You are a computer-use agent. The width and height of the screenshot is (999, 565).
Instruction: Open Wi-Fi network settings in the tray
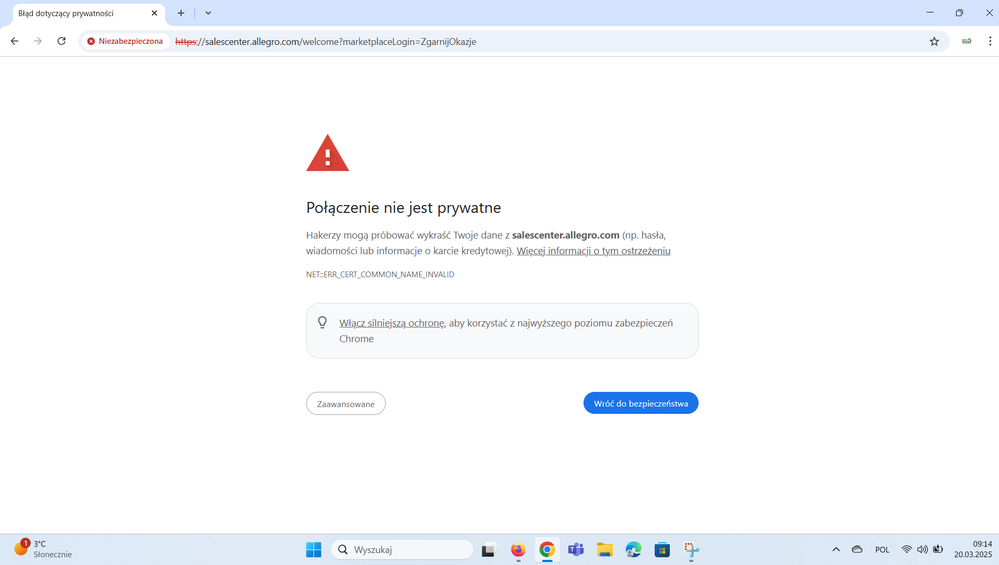tap(907, 549)
